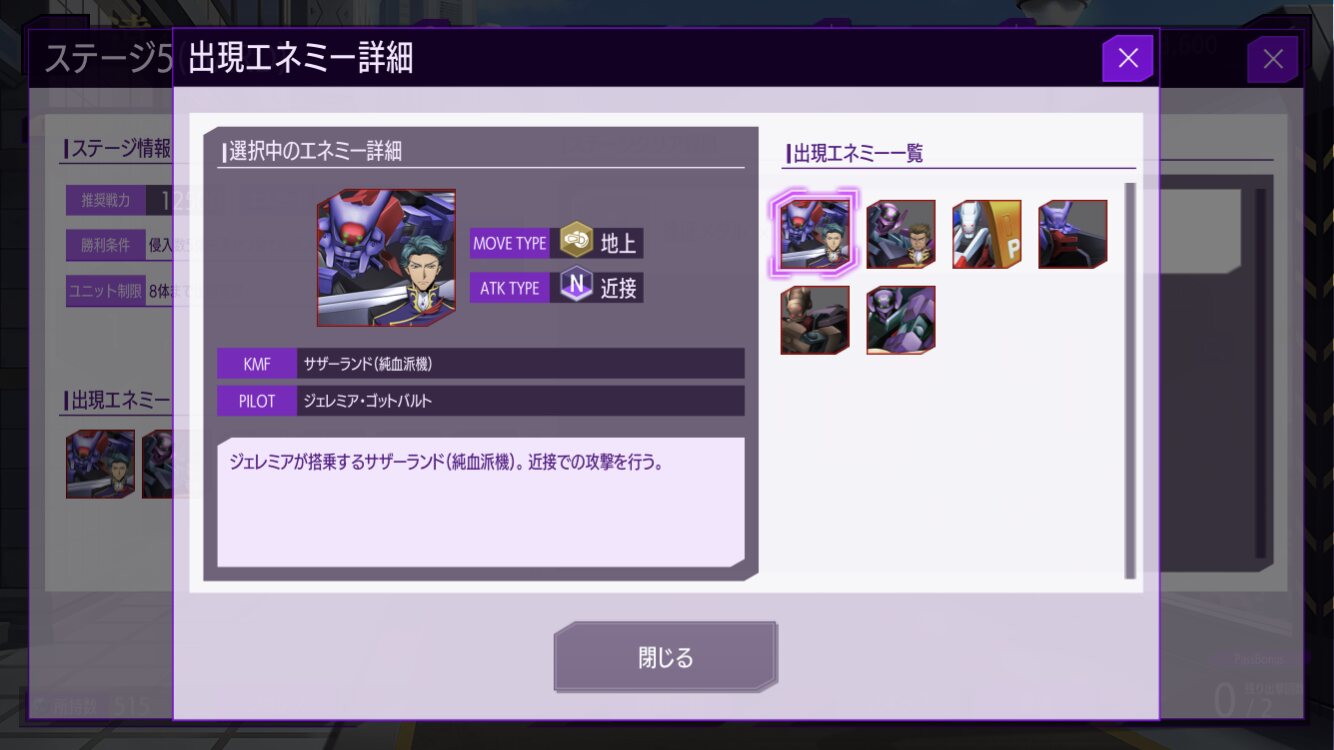Select the purple horned KMF icon with red chest
The height and width of the screenshot is (750, 1334).
point(1073,234)
